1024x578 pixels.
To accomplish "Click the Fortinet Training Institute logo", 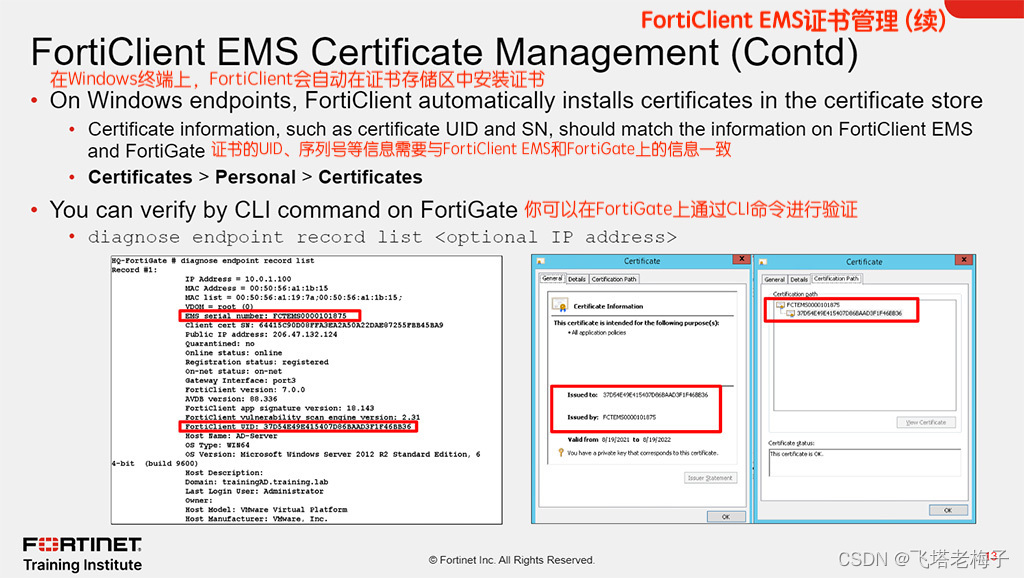I will (82, 554).
